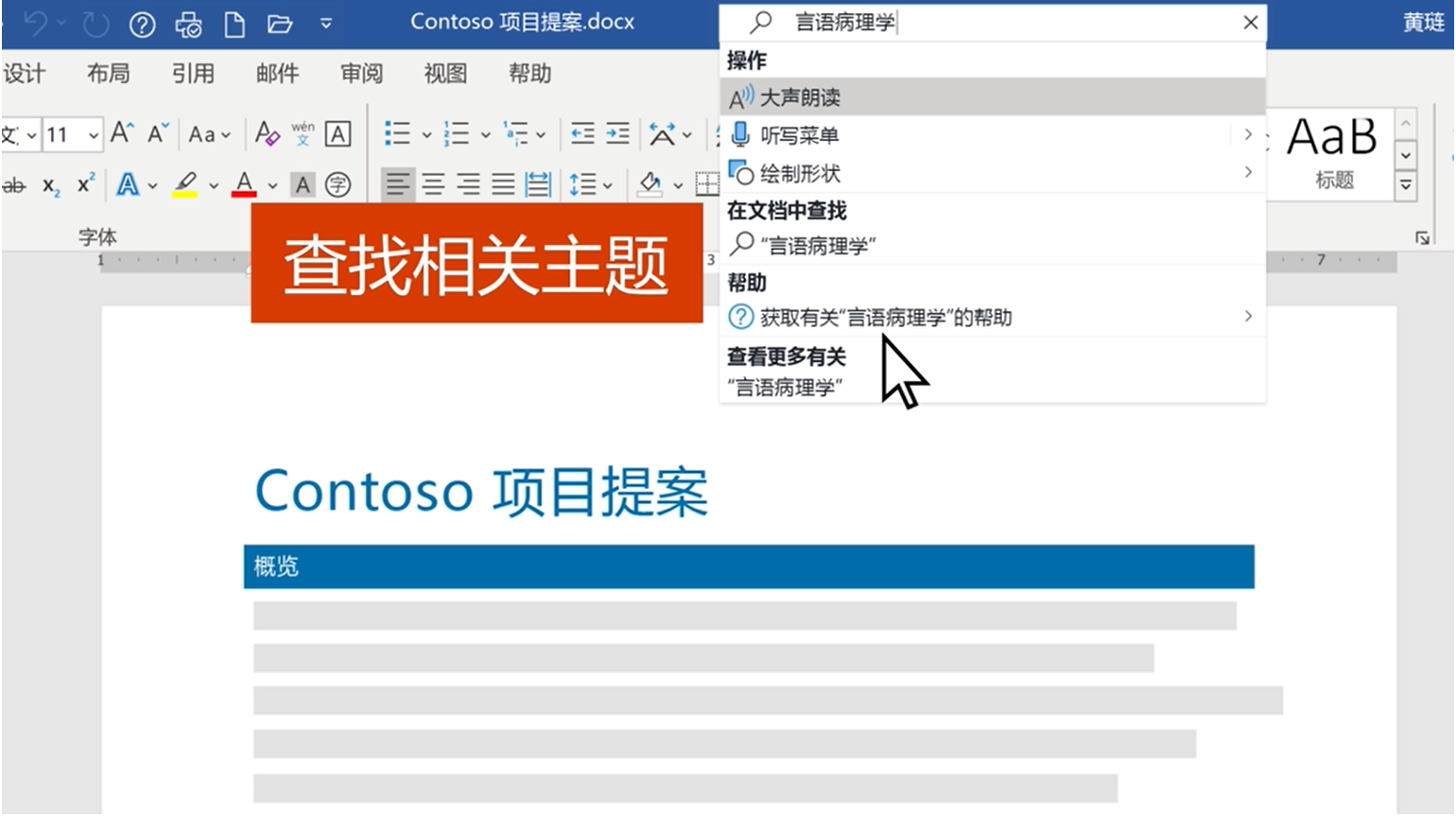1456x817 pixels.
Task: Select the 听写菜单 search result
Action: click(993, 134)
